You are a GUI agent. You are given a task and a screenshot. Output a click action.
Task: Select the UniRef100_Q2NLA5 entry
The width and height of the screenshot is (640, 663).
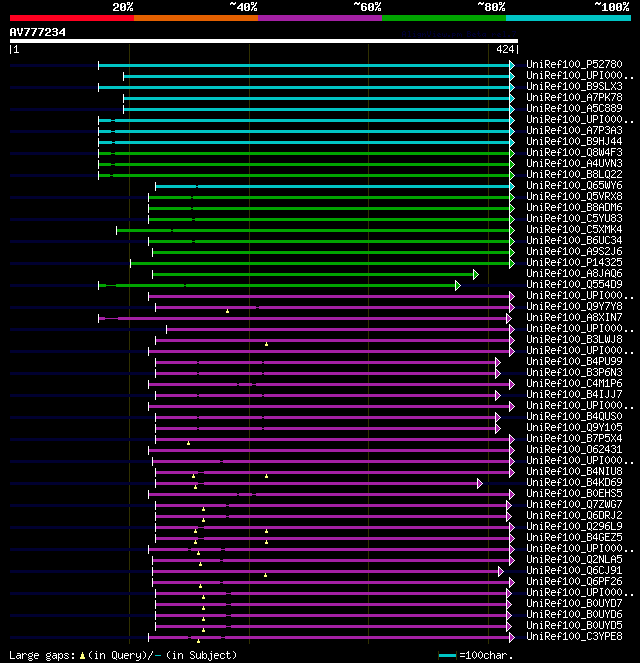tap(574, 559)
